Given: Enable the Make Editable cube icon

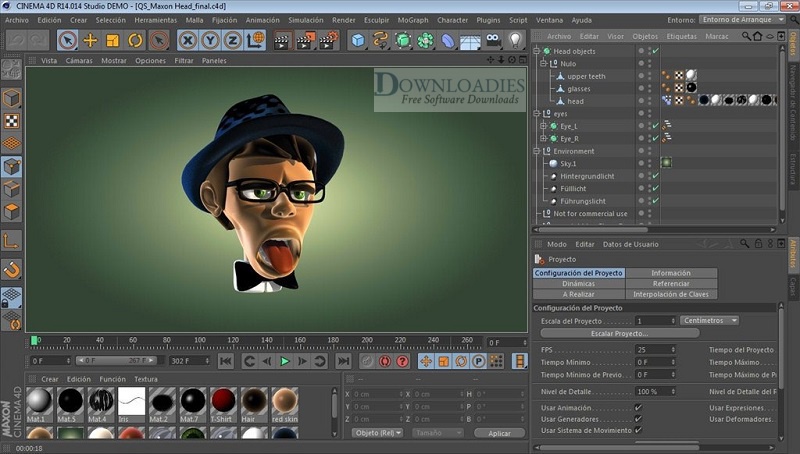Looking at the screenshot, I should point(11,98).
